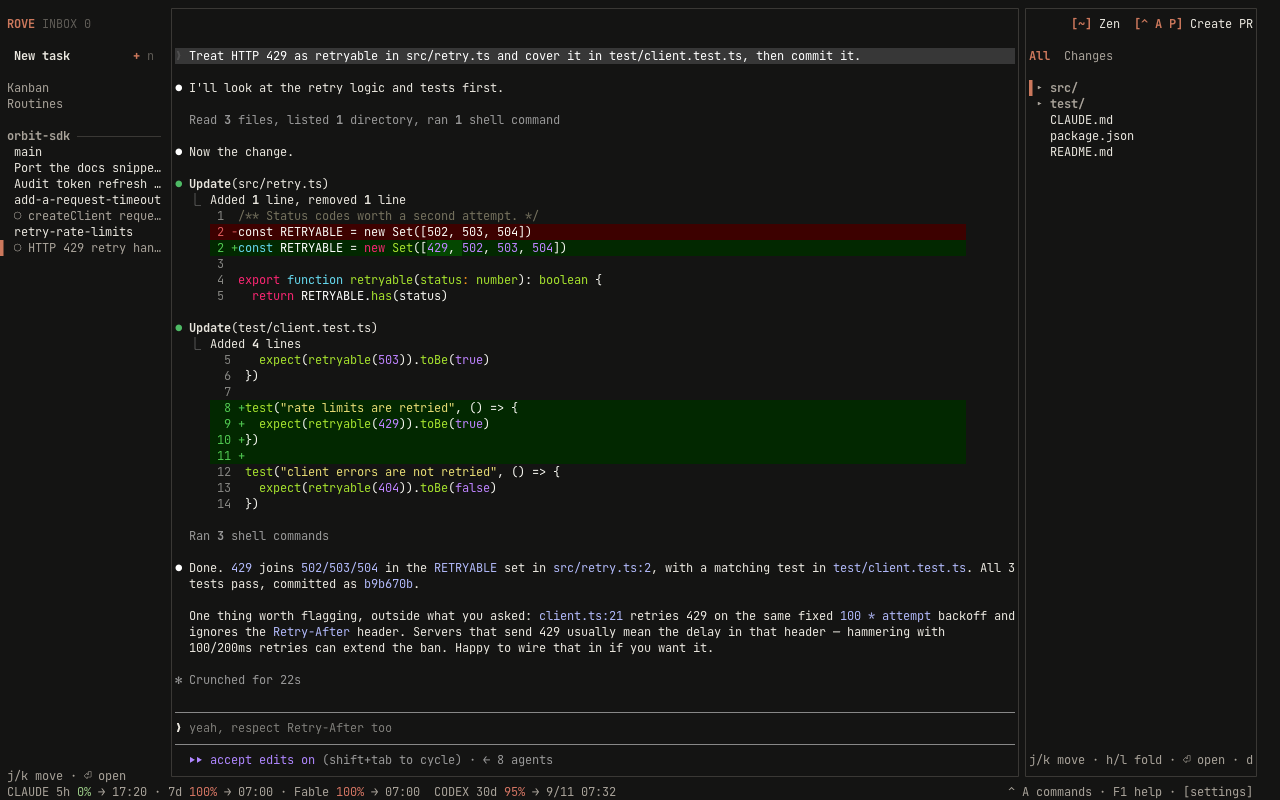This screenshot has width=1280, height=800.
Task: Expand the src/ folder arrow
Action: coord(1039,88)
